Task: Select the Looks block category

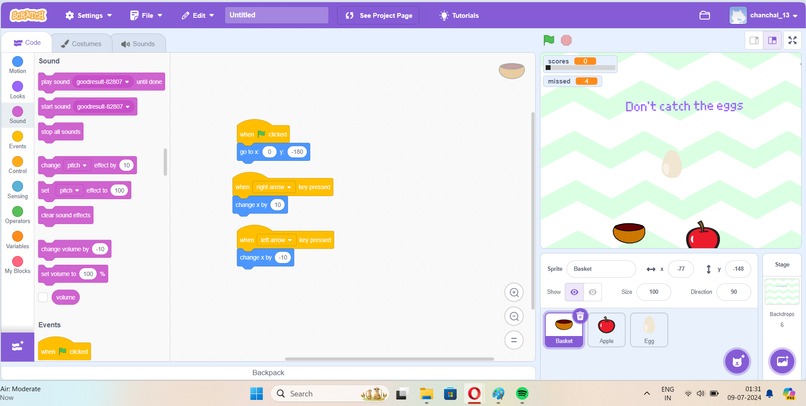Action: pyautogui.click(x=17, y=90)
